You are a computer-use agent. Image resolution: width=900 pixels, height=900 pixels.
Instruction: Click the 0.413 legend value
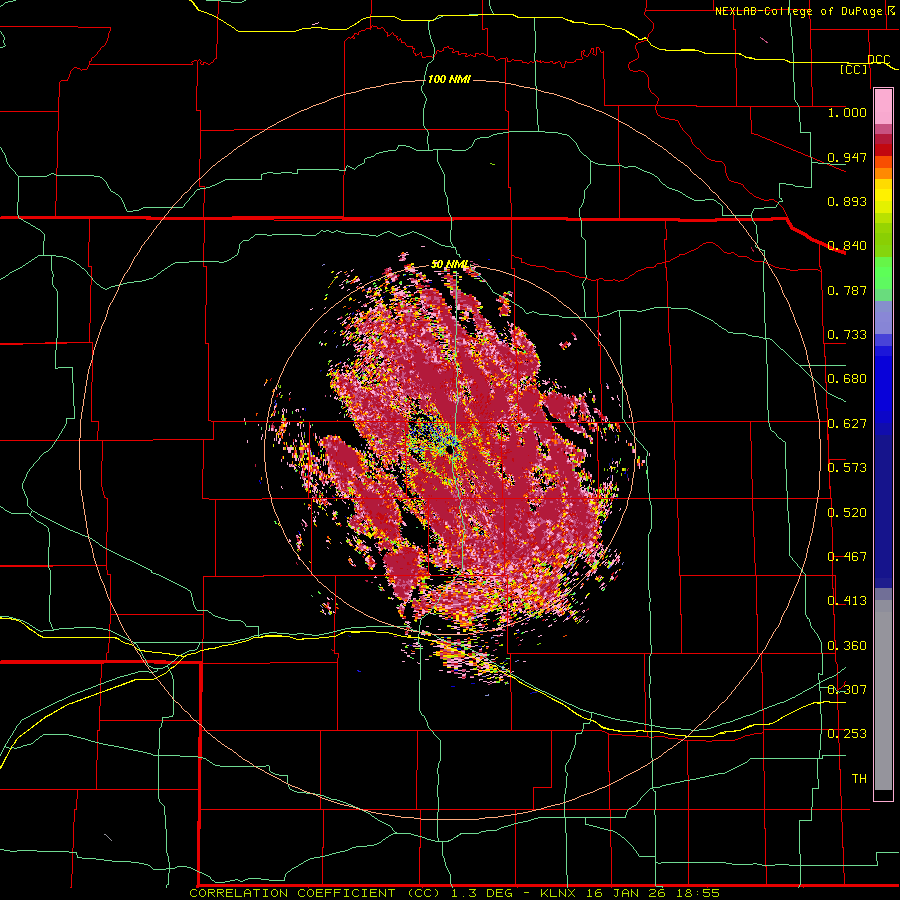click(847, 601)
